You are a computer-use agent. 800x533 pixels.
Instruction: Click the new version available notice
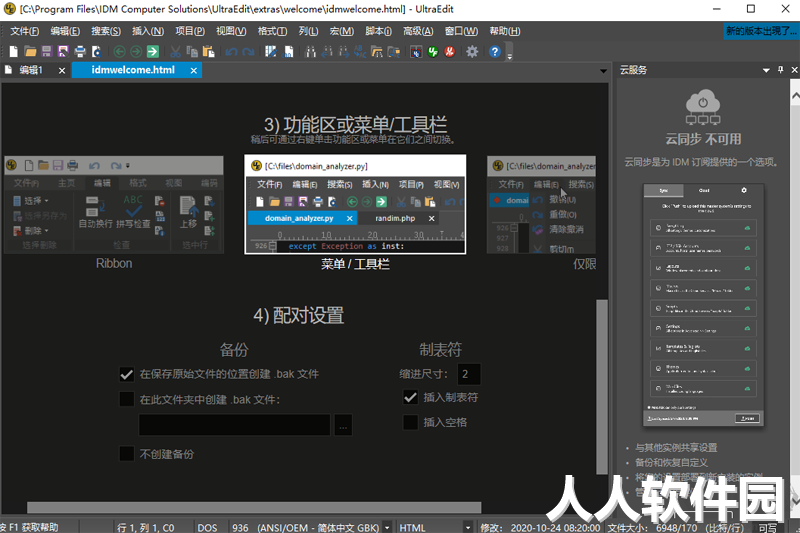[761, 31]
